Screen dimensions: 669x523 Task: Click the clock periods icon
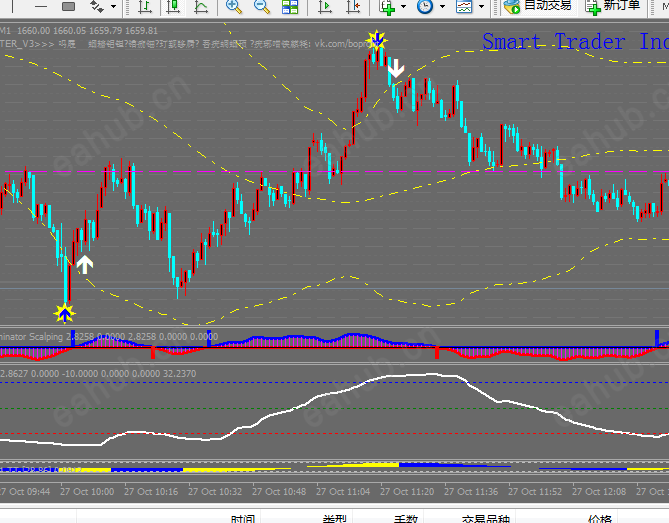coord(425,6)
